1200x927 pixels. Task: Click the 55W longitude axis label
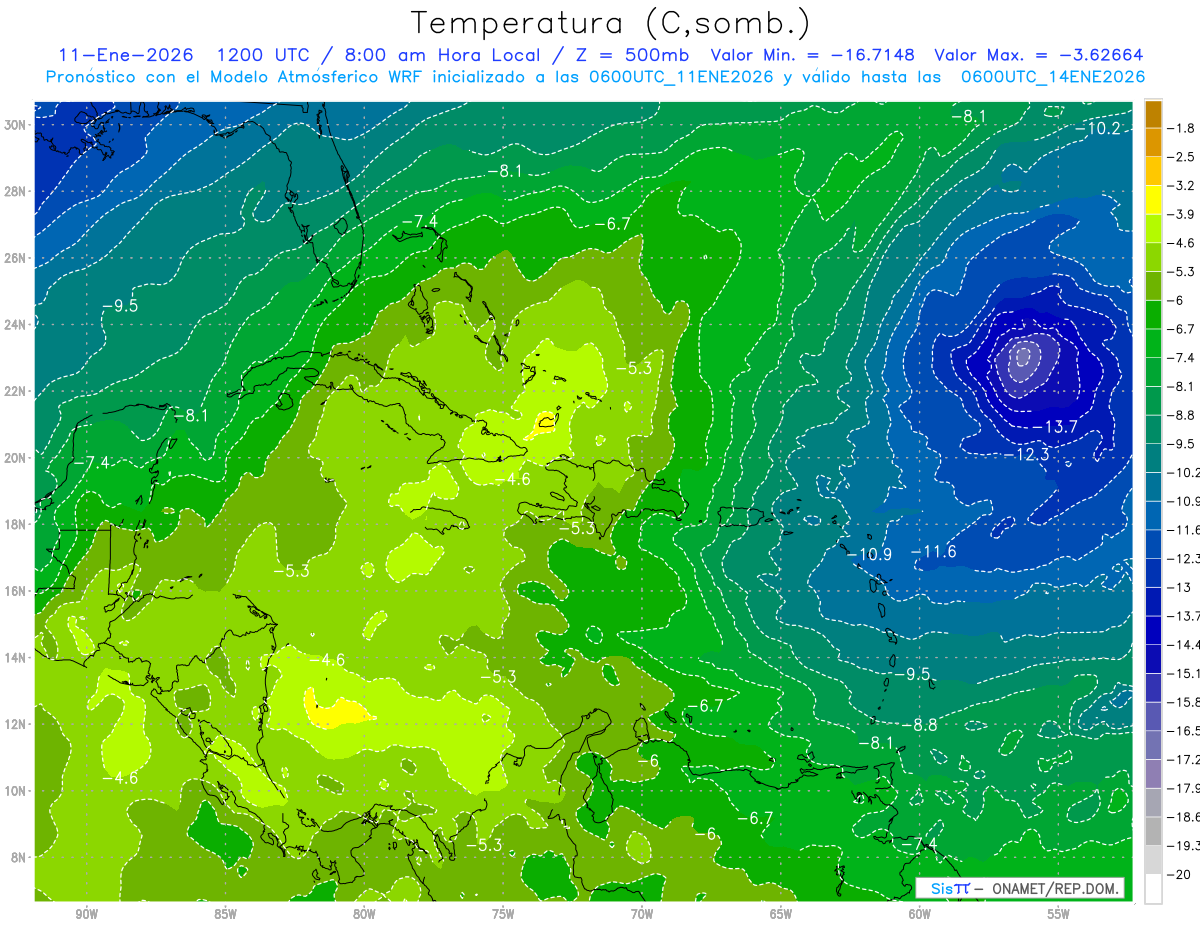click(x=1059, y=914)
